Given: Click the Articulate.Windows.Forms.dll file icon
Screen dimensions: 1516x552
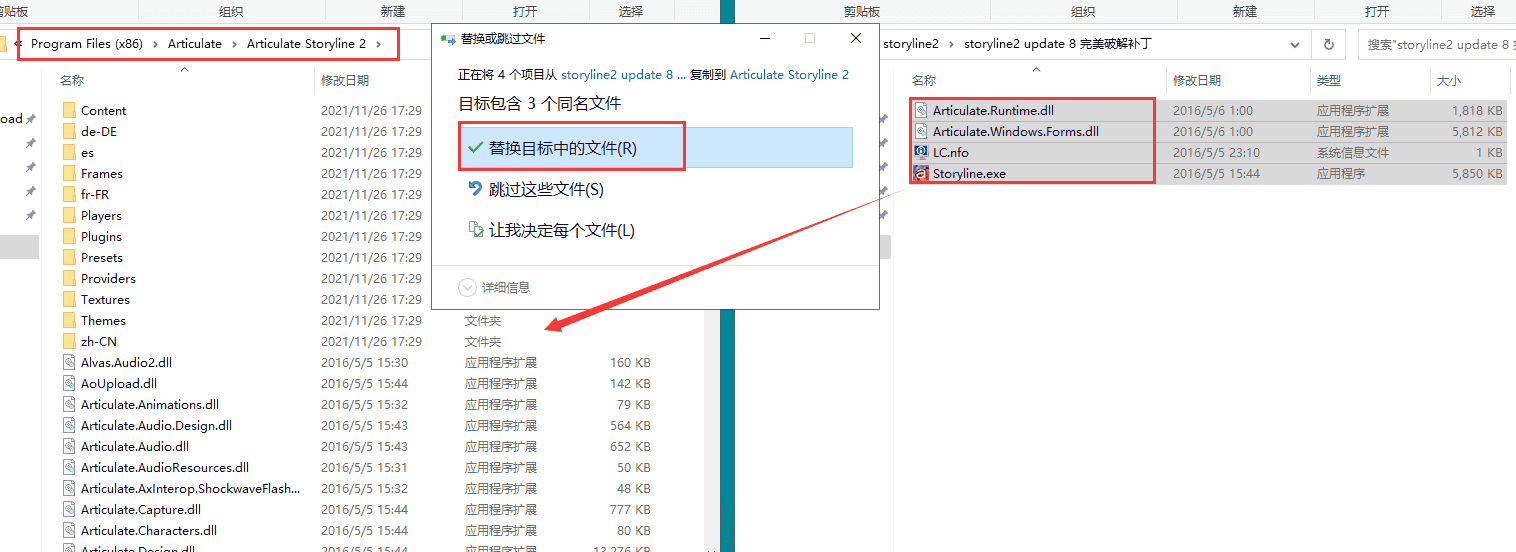Looking at the screenshot, I should tap(921, 131).
